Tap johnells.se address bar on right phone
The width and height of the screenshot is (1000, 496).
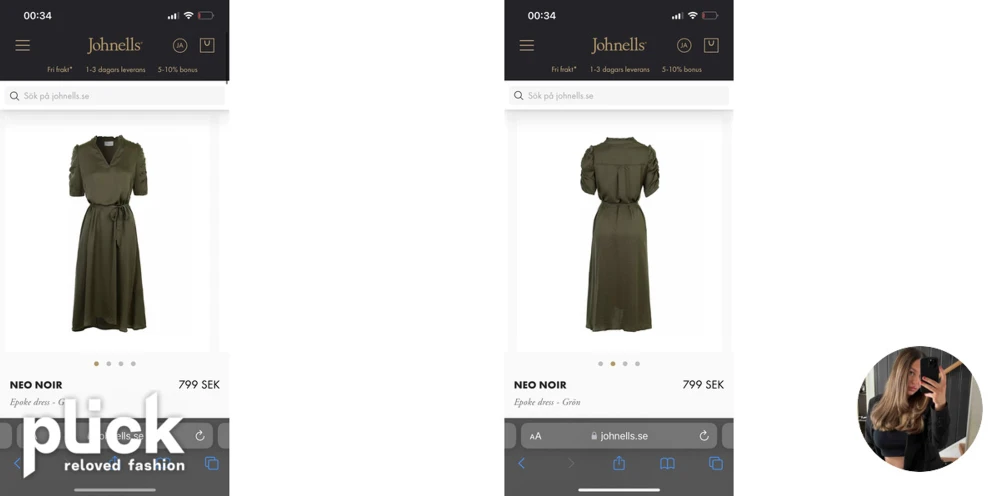[x=619, y=436]
